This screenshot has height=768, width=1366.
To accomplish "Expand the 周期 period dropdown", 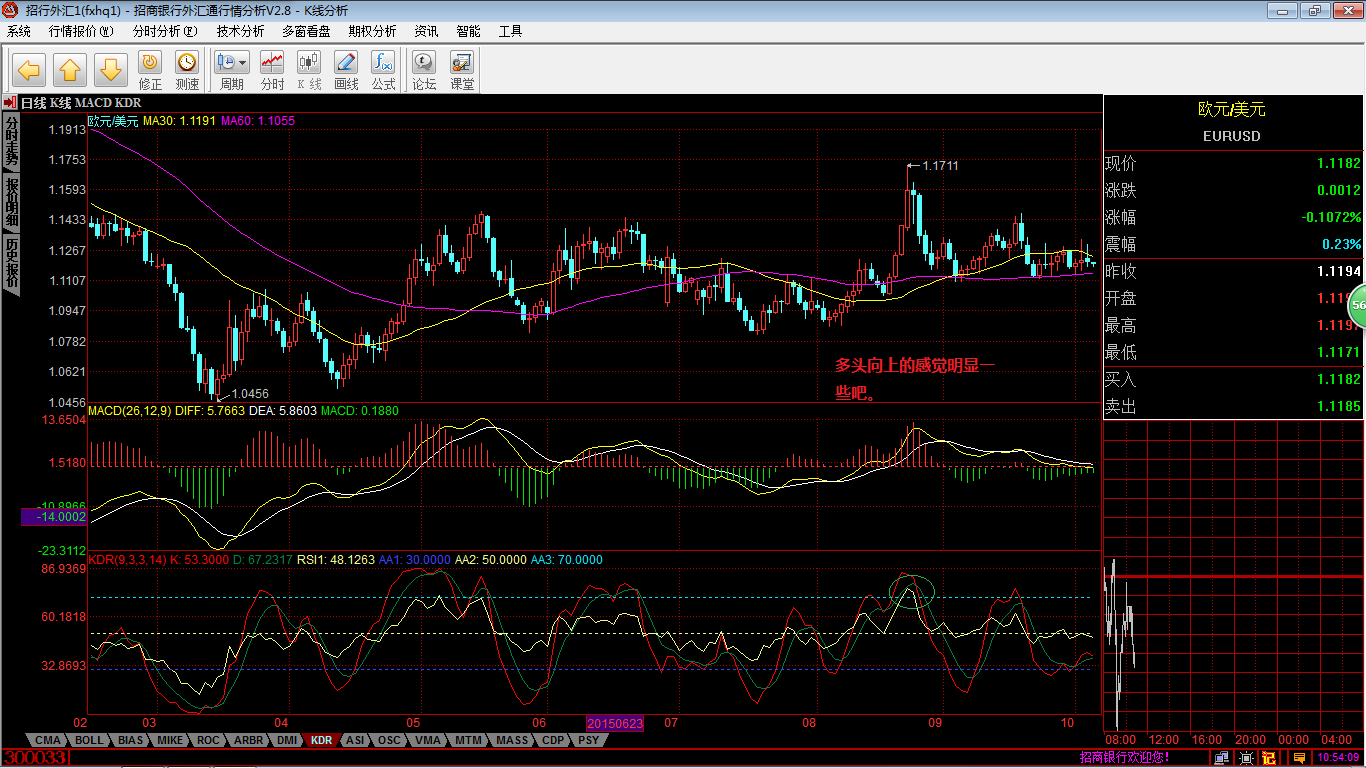I will pyautogui.click(x=243, y=62).
